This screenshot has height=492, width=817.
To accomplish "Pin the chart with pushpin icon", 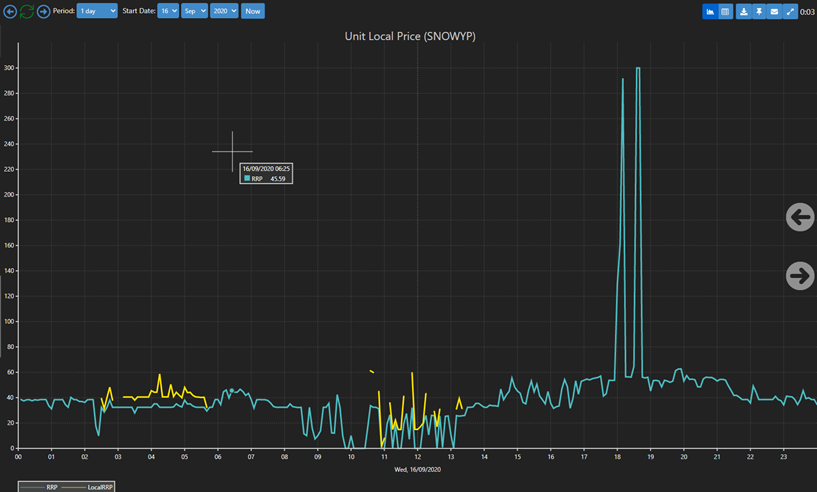I will point(759,11).
